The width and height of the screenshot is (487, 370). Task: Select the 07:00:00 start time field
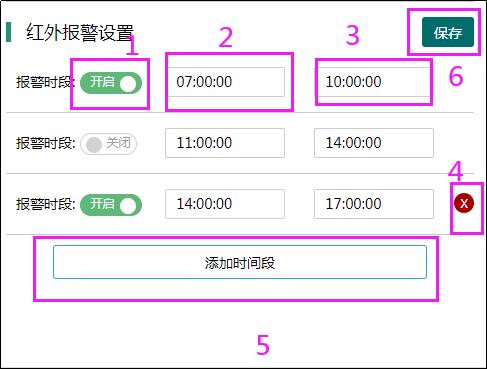click(225, 82)
